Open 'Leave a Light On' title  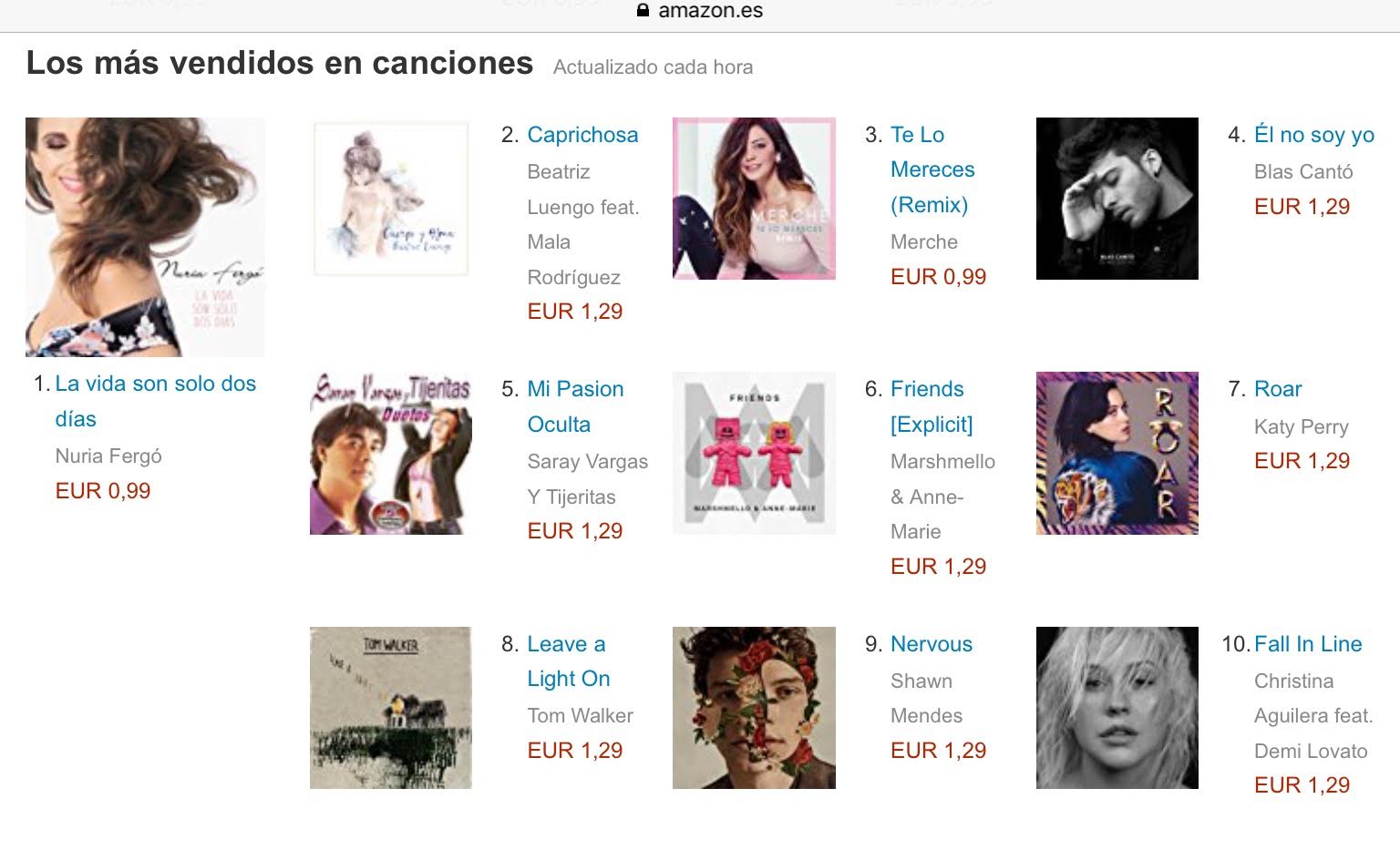point(569,661)
